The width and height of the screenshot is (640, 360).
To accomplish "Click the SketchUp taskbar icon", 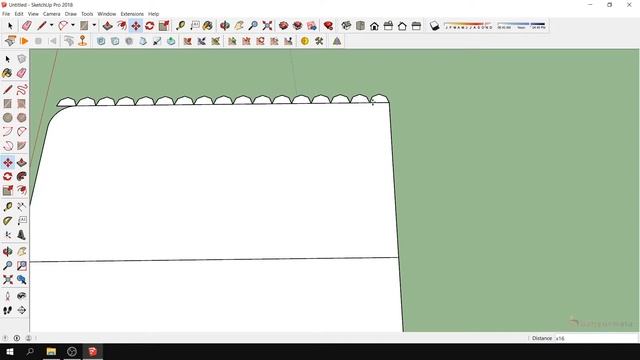I will click(x=93, y=351).
